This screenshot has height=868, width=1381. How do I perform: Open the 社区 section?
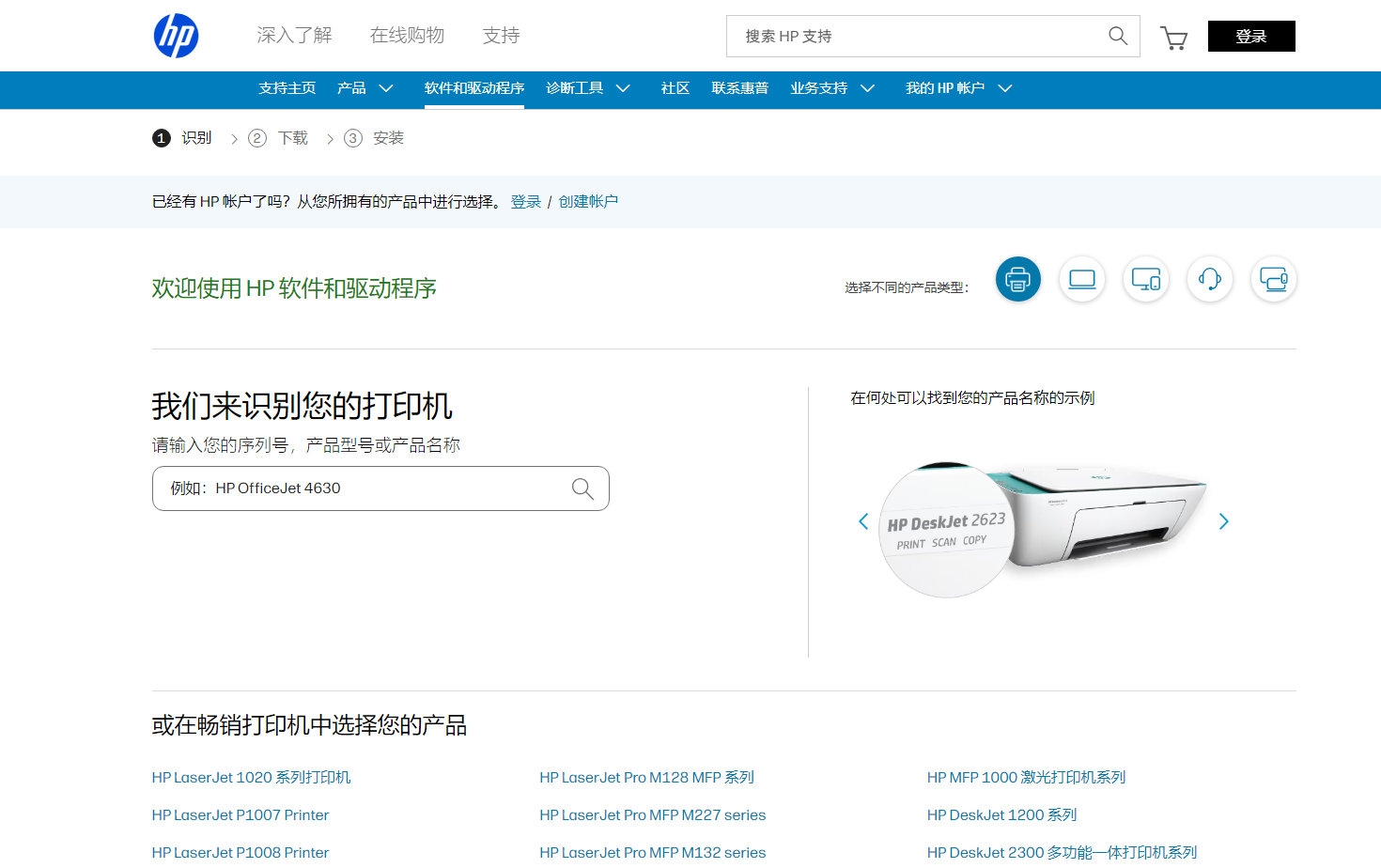675,87
